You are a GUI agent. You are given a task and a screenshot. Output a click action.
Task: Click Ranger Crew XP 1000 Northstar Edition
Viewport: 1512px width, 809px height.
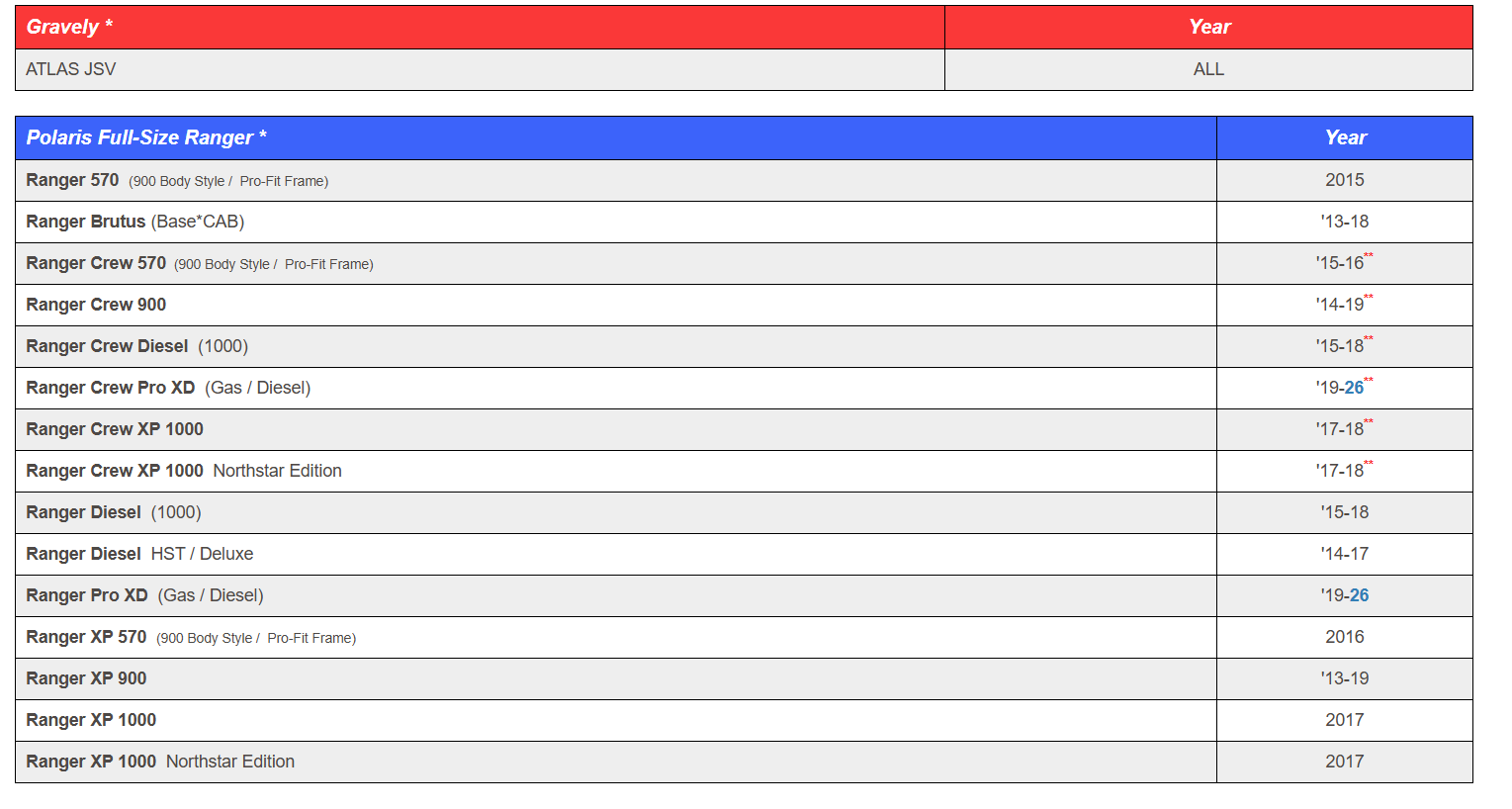click(184, 471)
